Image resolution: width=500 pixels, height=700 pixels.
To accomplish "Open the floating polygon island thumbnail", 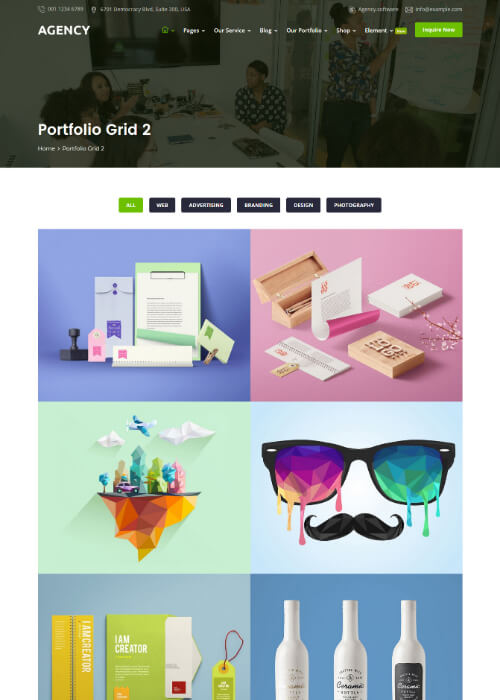I will (144, 488).
